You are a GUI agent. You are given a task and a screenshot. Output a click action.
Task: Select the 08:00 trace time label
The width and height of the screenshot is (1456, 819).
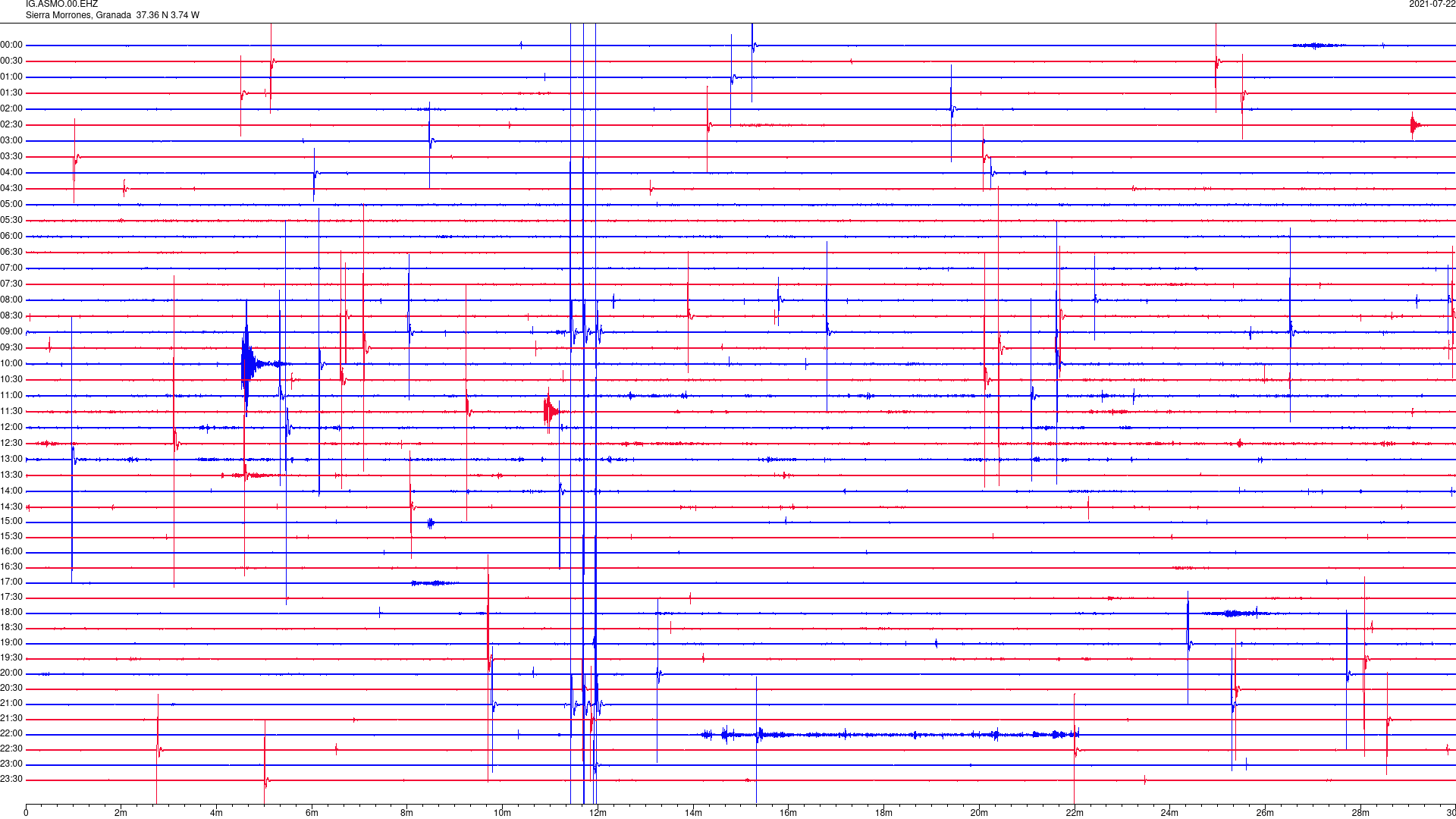(x=11, y=300)
